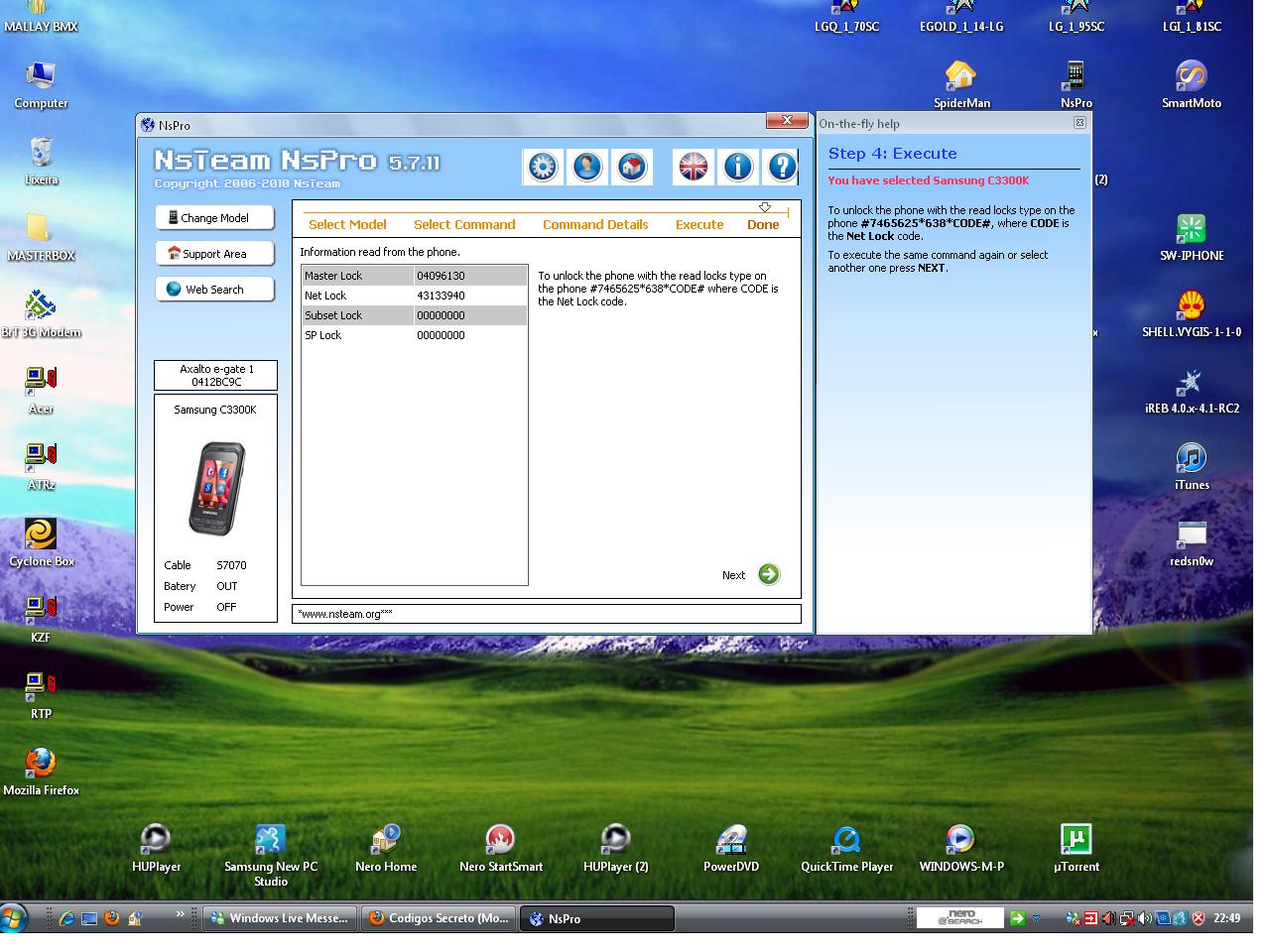Go to the Execute step tab
The width and height of the screenshot is (1270, 952).
pyautogui.click(x=699, y=225)
